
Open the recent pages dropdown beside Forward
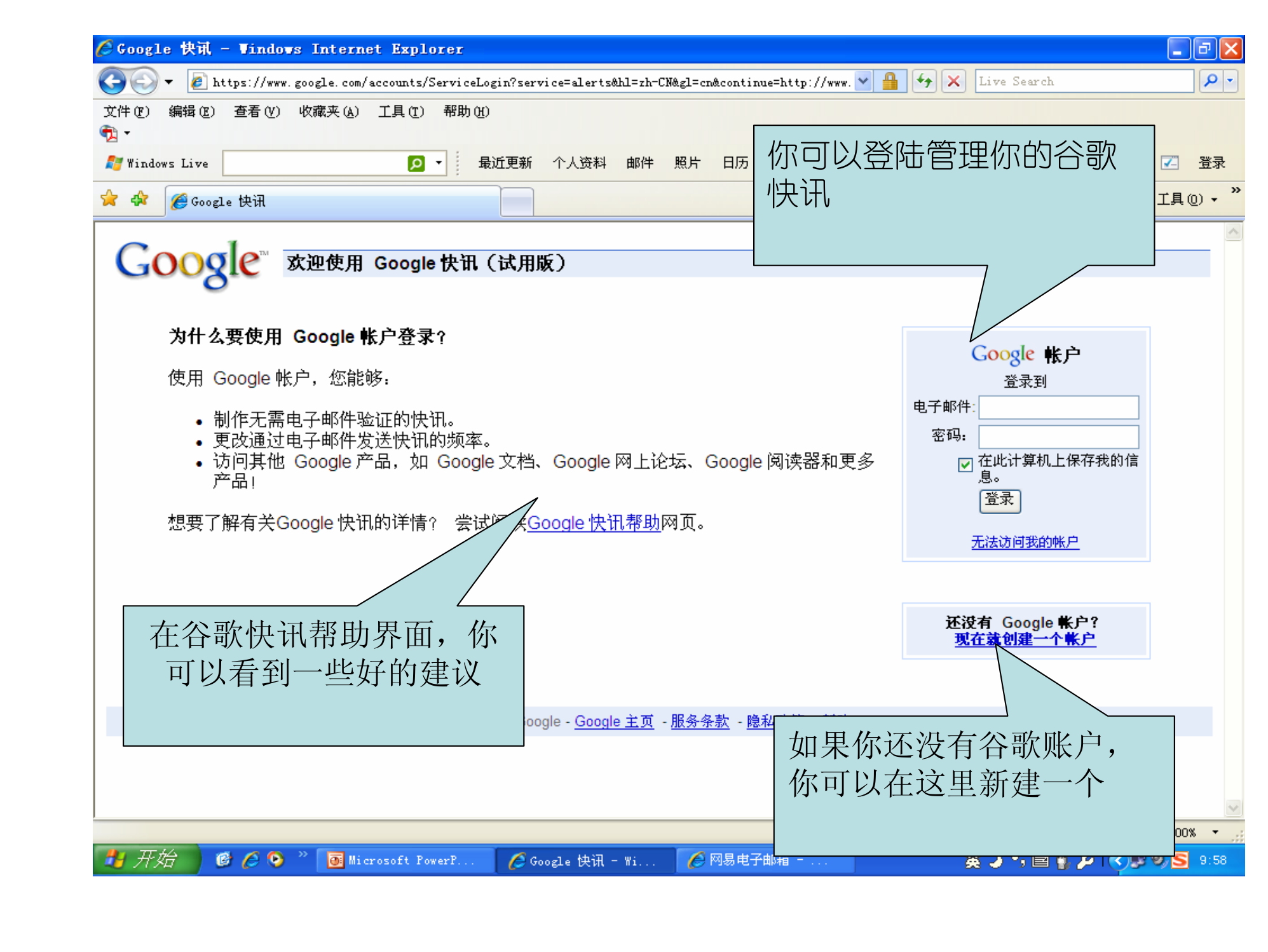168,82
